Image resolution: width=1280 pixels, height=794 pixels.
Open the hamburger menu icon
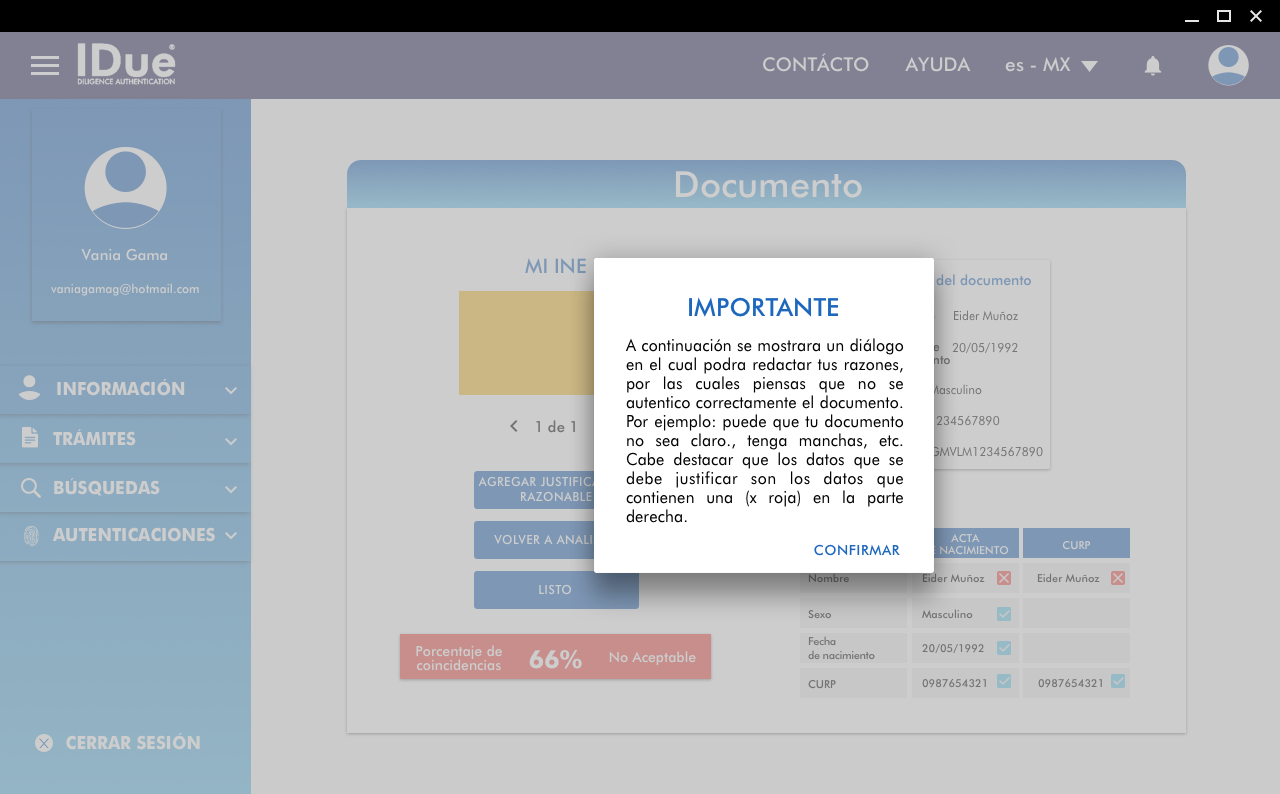pyautogui.click(x=45, y=66)
